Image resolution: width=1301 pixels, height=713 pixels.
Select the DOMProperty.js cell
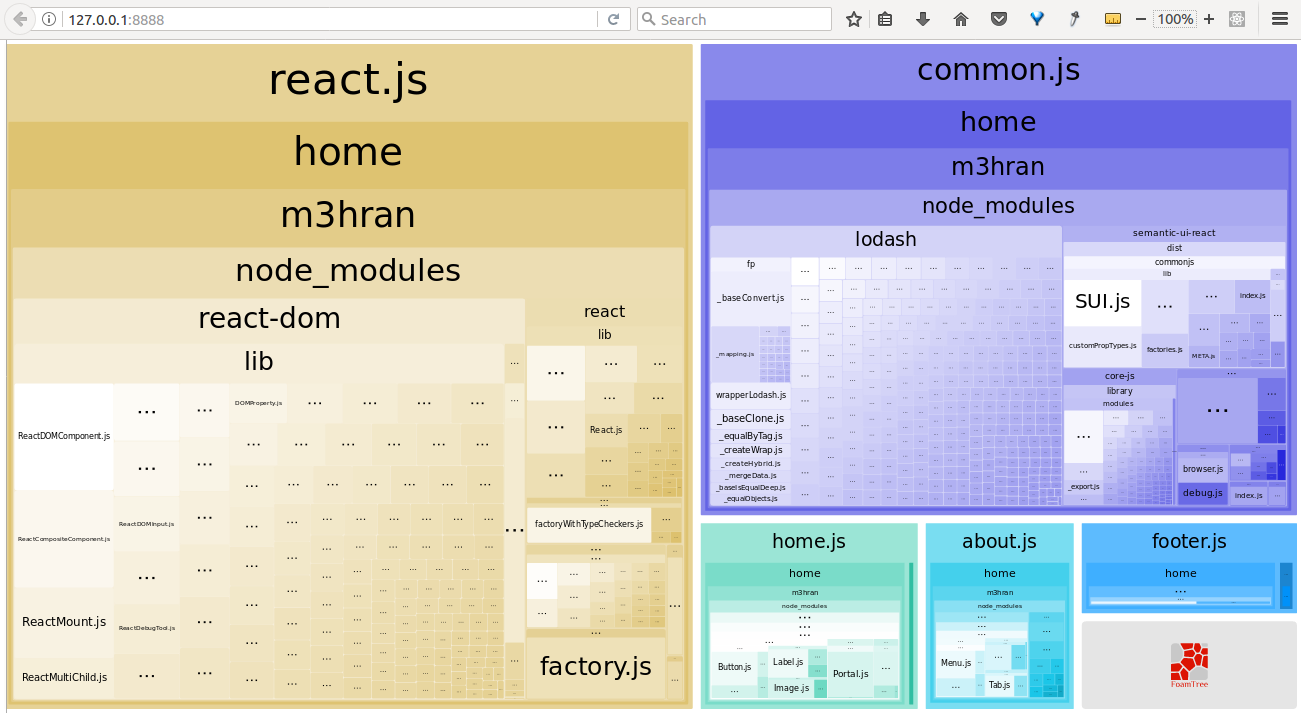click(258, 403)
